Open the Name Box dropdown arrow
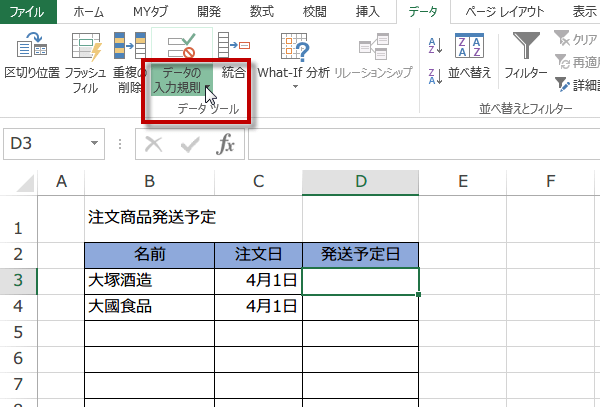600x407 pixels. point(94,143)
